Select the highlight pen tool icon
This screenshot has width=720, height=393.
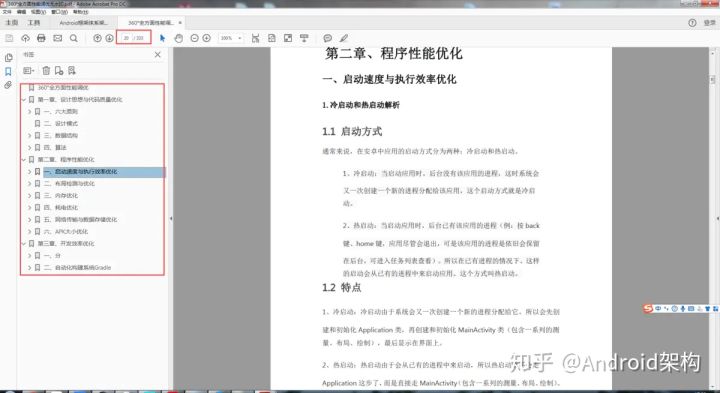point(343,38)
